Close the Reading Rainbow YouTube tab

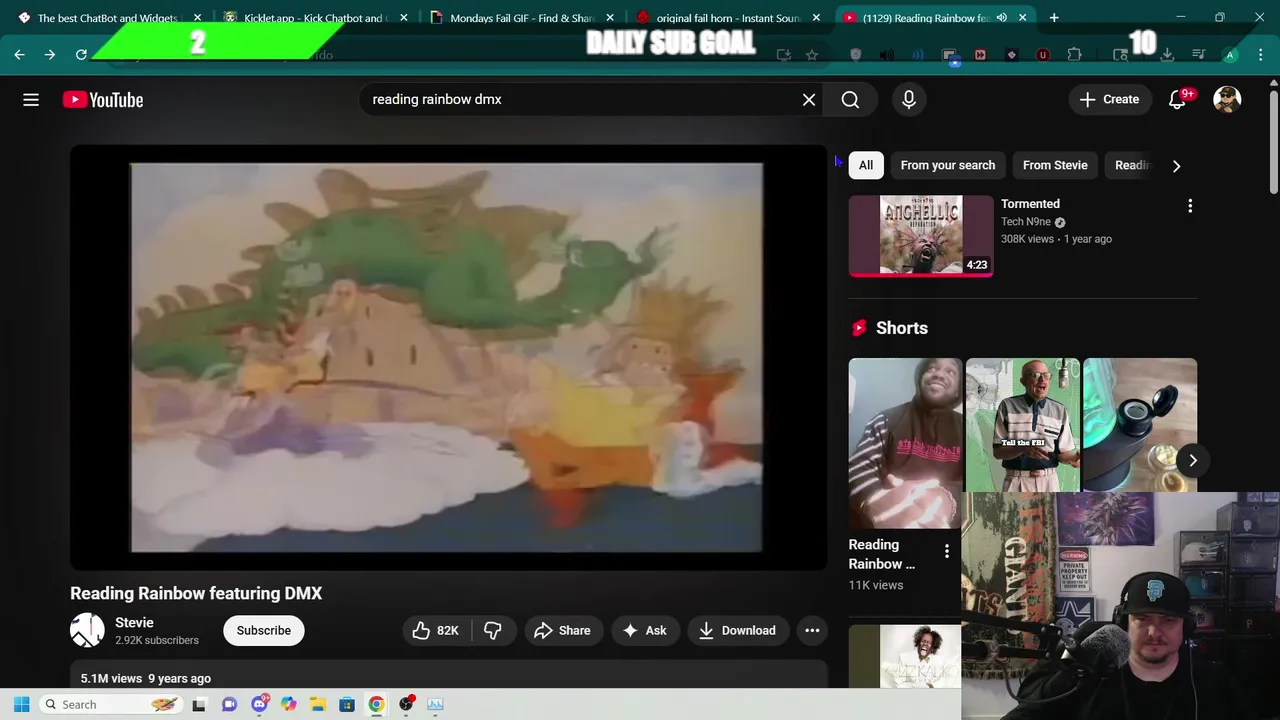pyautogui.click(x=1023, y=17)
